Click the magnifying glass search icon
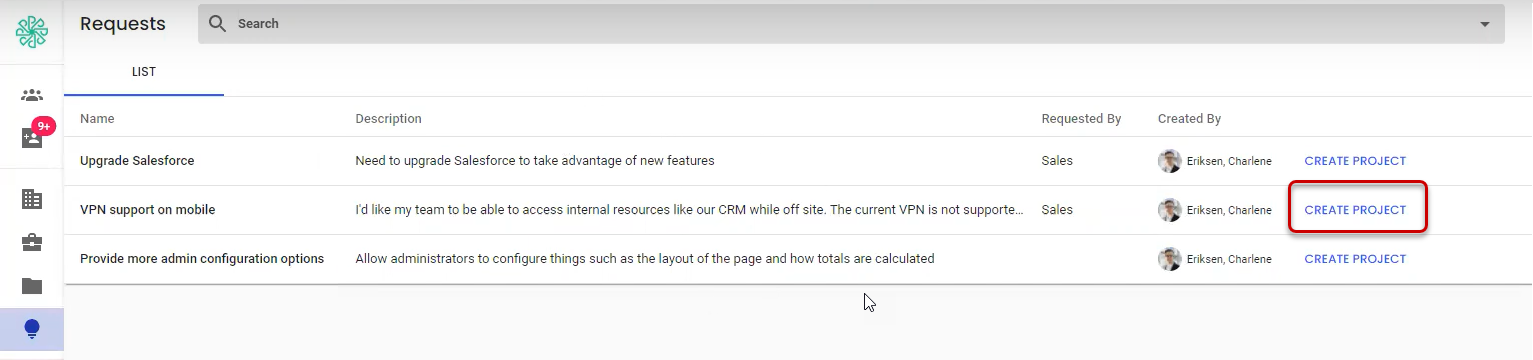Screen dimensions: 1533x360 [217, 24]
